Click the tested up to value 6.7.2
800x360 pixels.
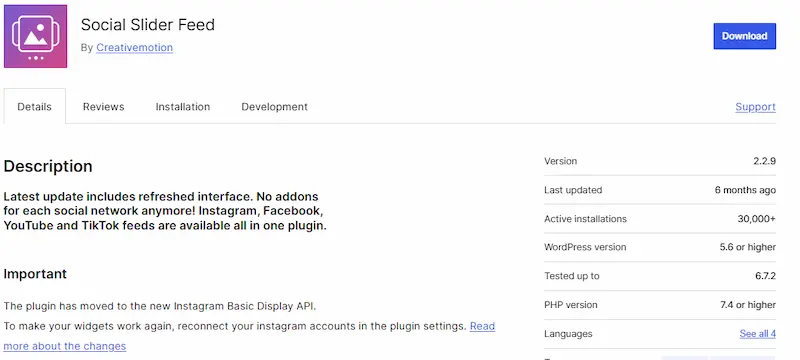pyautogui.click(x=765, y=276)
